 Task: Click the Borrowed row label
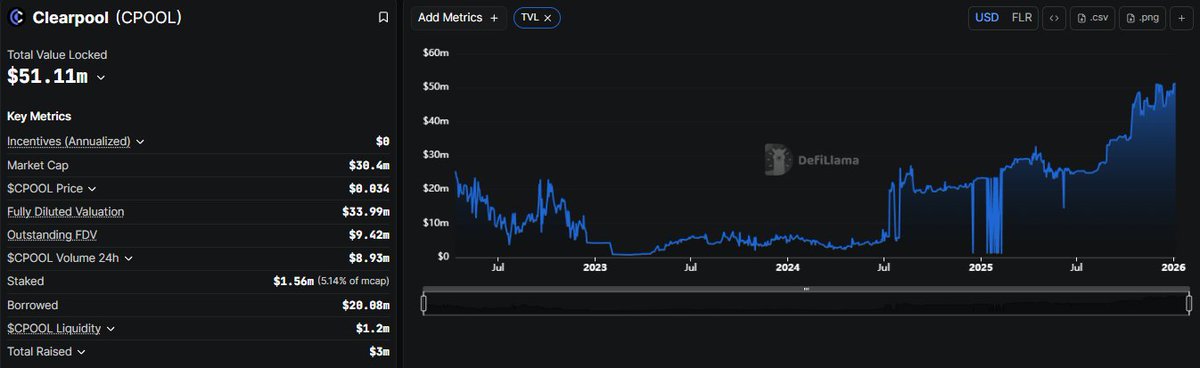click(33, 305)
